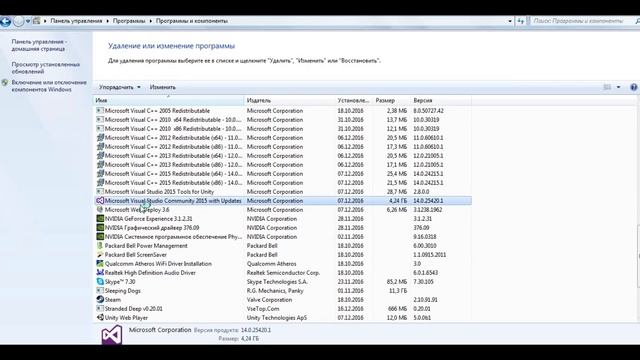The height and width of the screenshot is (360, 640).
Task: Sort by Установлено column header
Action: tap(354, 100)
